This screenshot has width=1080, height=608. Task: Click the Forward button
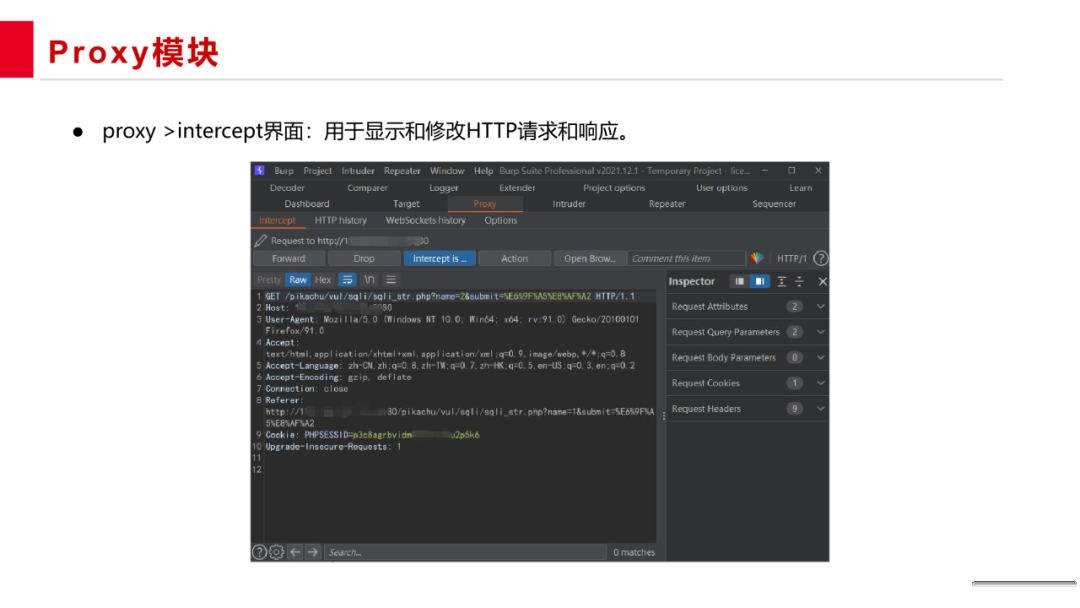click(289, 258)
